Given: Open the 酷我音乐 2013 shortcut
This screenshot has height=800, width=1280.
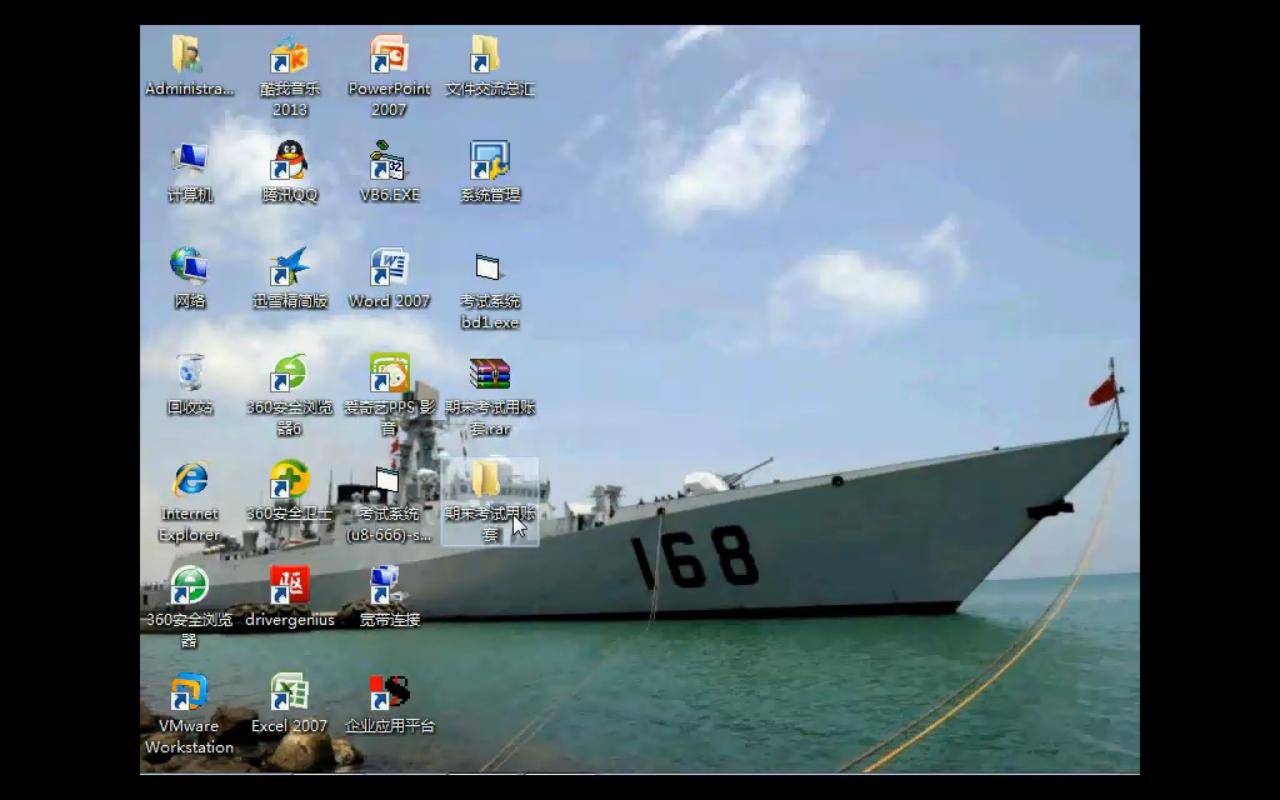Looking at the screenshot, I should [289, 56].
